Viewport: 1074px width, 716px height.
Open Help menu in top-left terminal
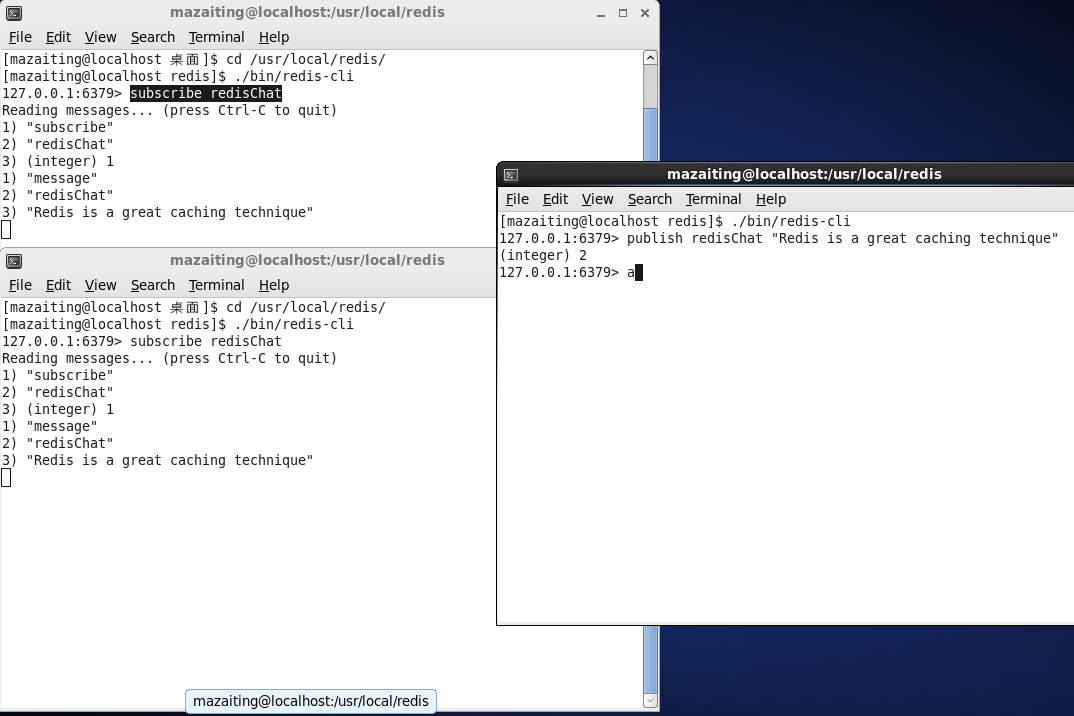click(274, 37)
